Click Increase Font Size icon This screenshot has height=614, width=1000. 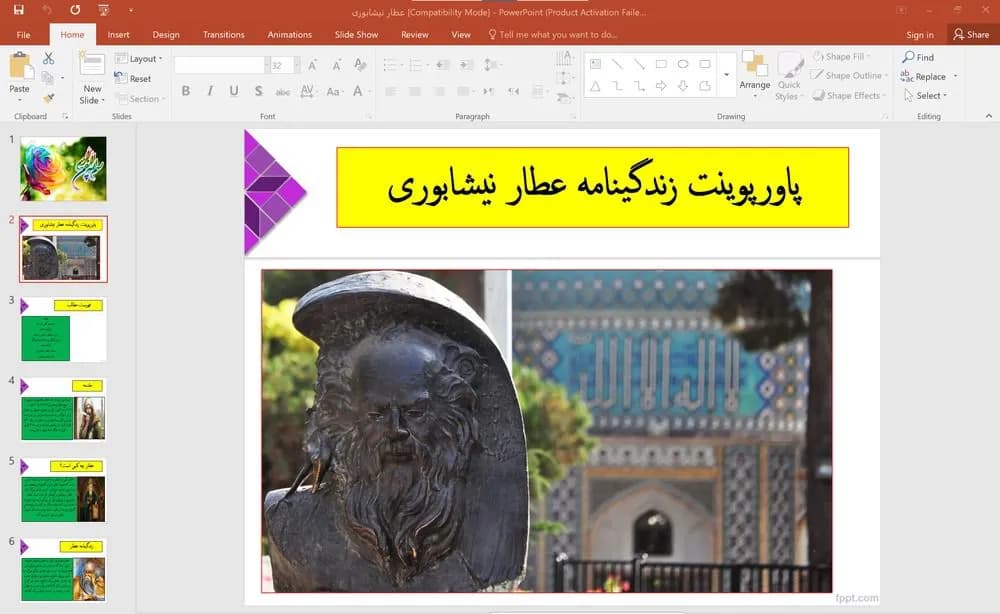pyautogui.click(x=312, y=65)
